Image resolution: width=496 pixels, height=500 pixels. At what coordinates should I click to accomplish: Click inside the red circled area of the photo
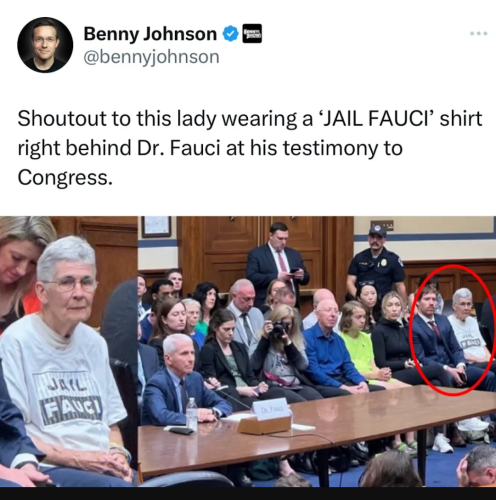coord(453,330)
